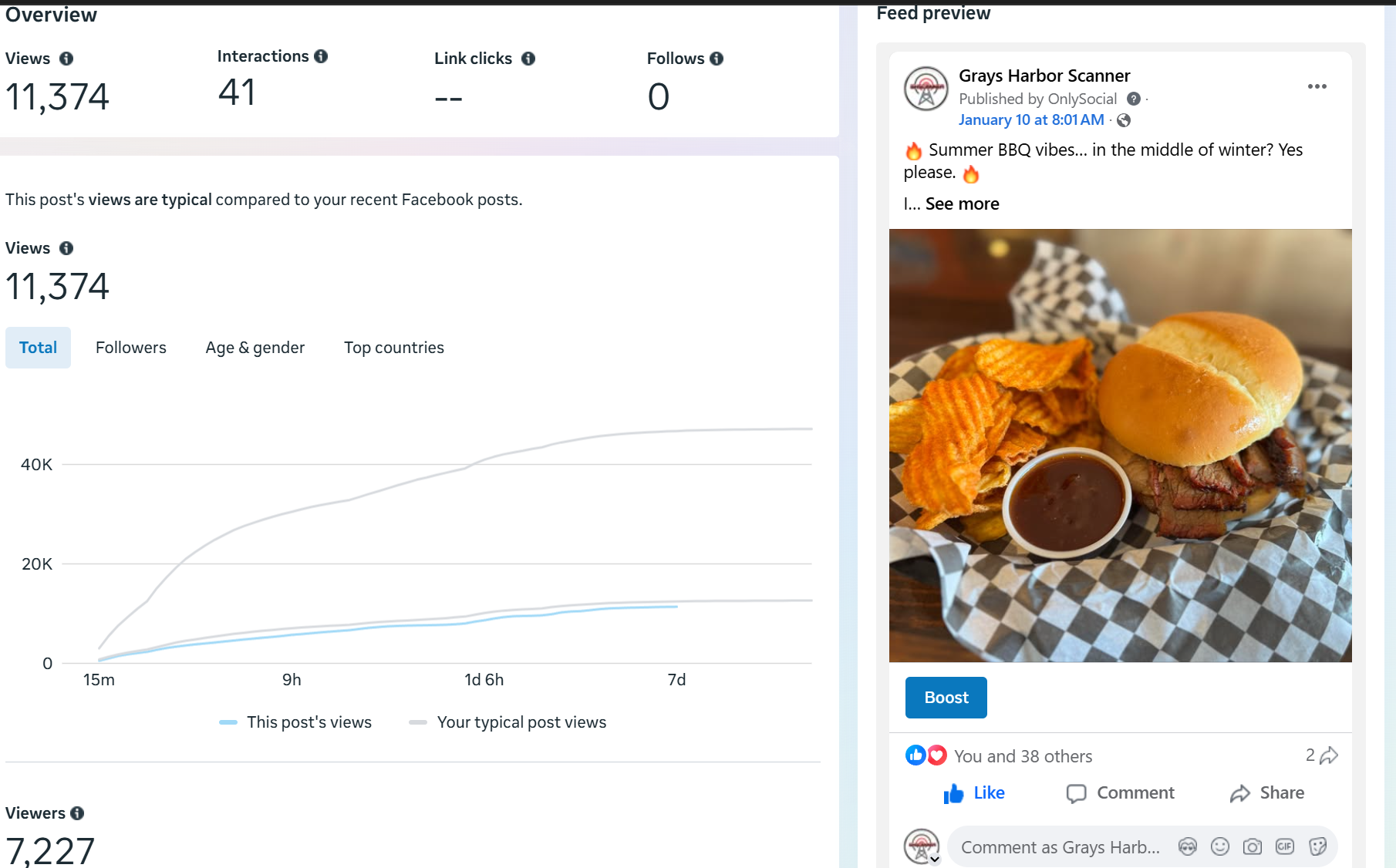Viewport: 1396px width, 868px height.
Task: Click the GIF icon in comment box
Action: (x=1285, y=846)
